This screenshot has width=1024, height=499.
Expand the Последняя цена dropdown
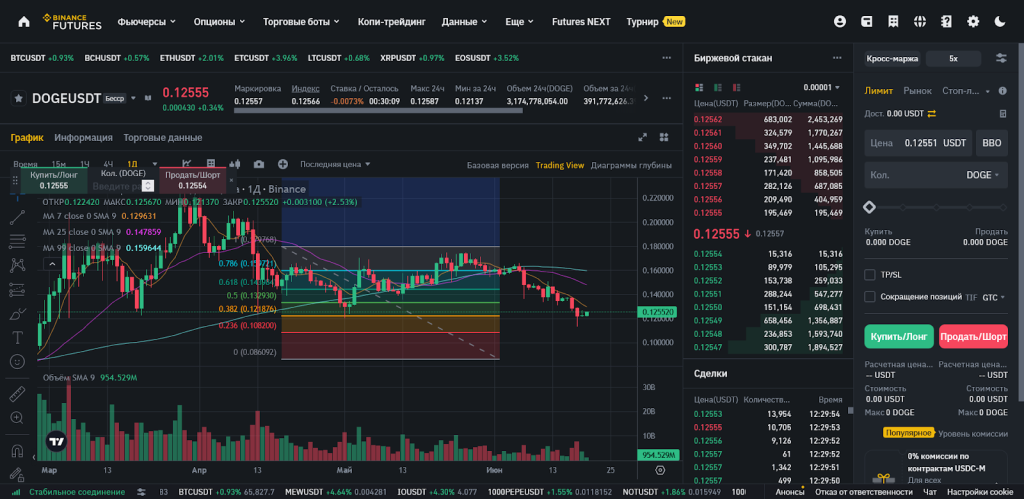coord(335,164)
